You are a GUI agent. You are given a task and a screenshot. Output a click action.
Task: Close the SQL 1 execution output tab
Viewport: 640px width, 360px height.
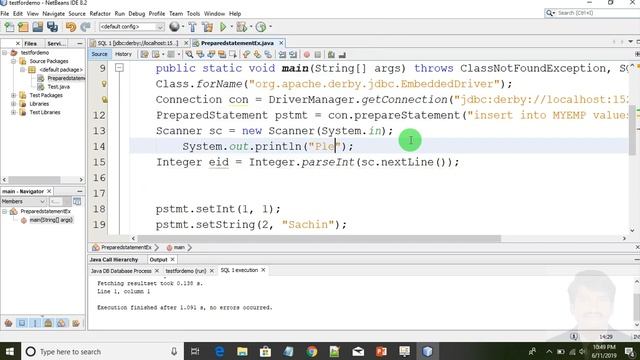[263, 270]
